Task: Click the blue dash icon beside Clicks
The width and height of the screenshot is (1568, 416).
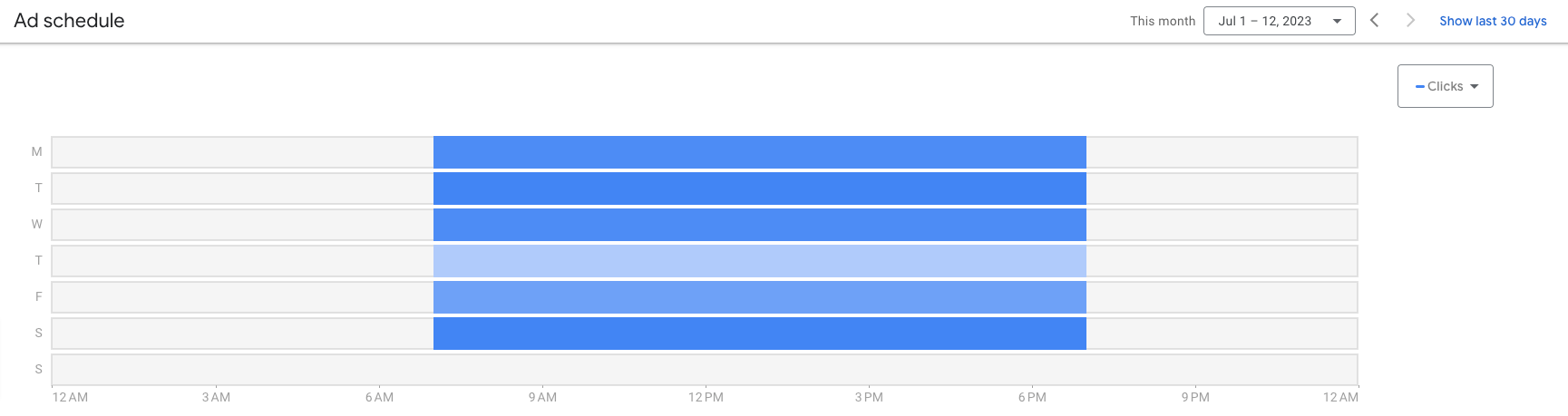Action: (x=1420, y=86)
